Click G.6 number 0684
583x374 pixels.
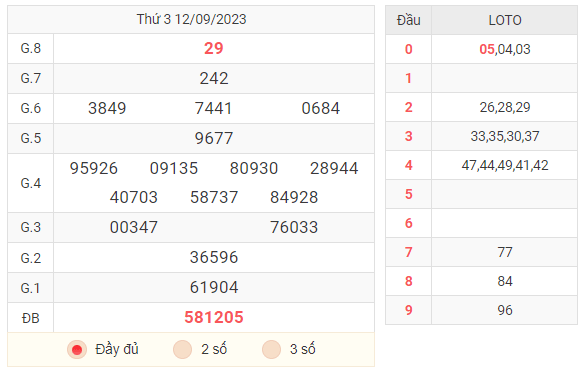click(x=321, y=109)
